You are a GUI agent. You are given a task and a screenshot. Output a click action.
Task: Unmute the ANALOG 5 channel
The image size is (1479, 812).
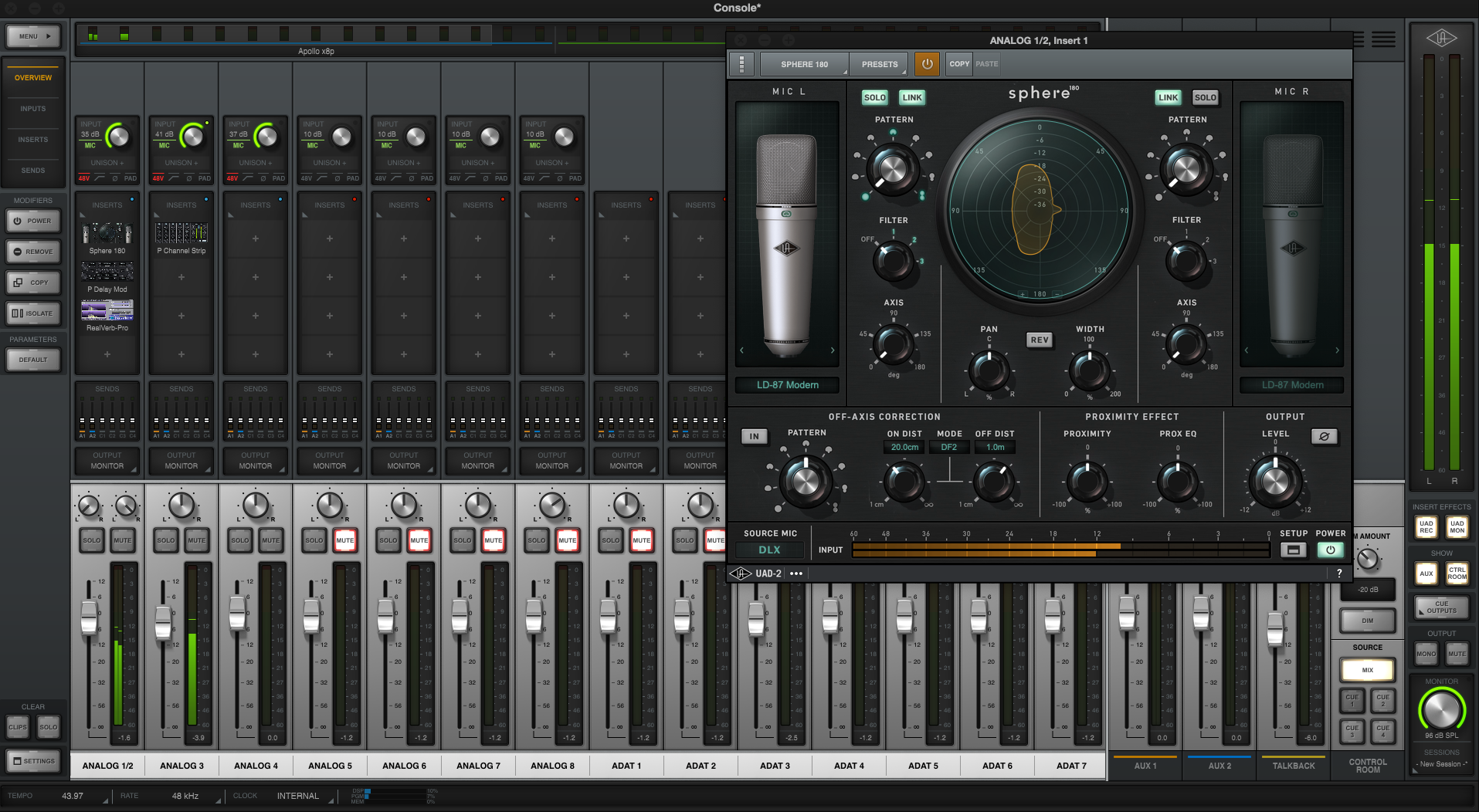click(344, 540)
